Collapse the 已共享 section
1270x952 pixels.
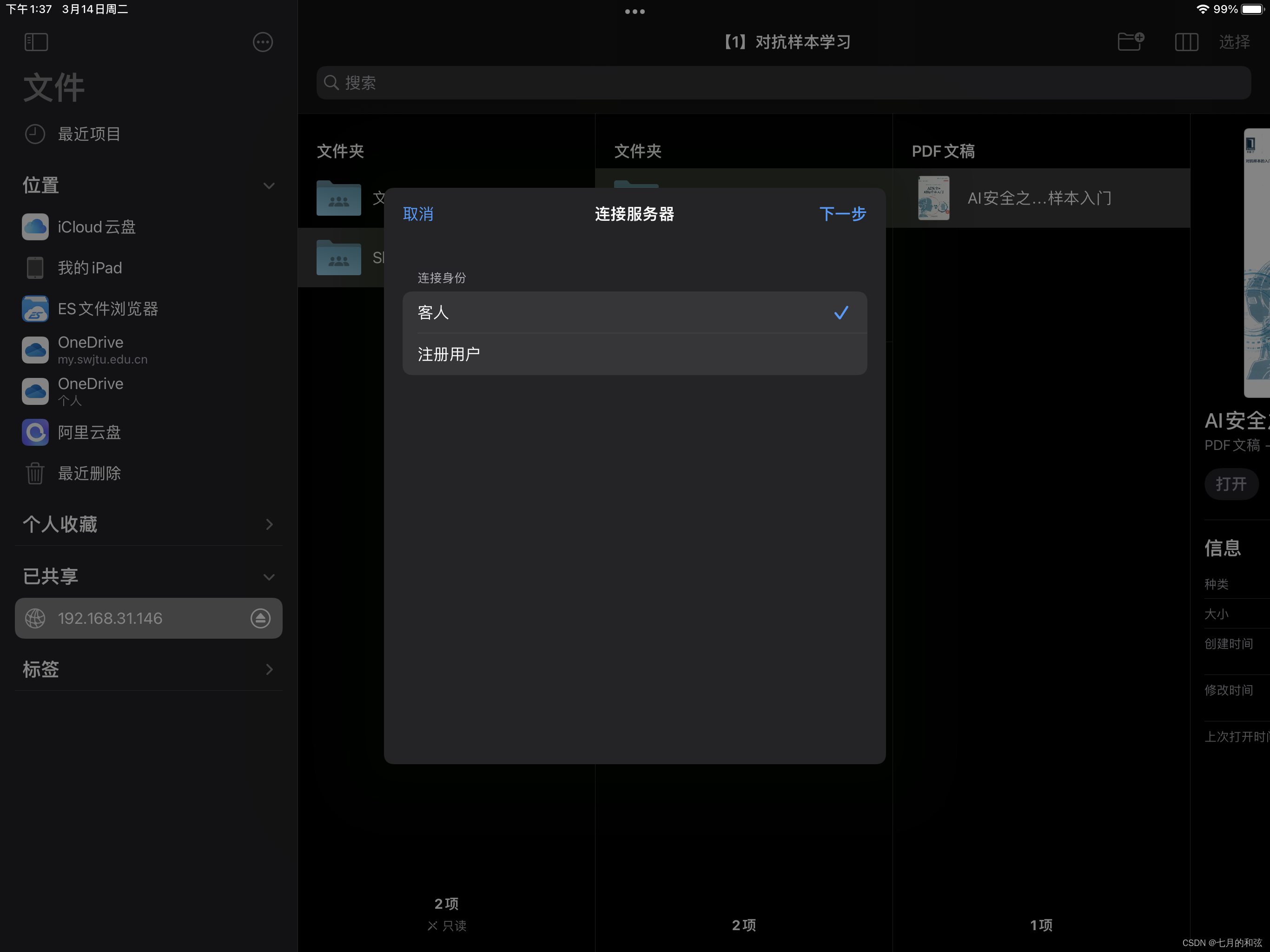tap(268, 577)
